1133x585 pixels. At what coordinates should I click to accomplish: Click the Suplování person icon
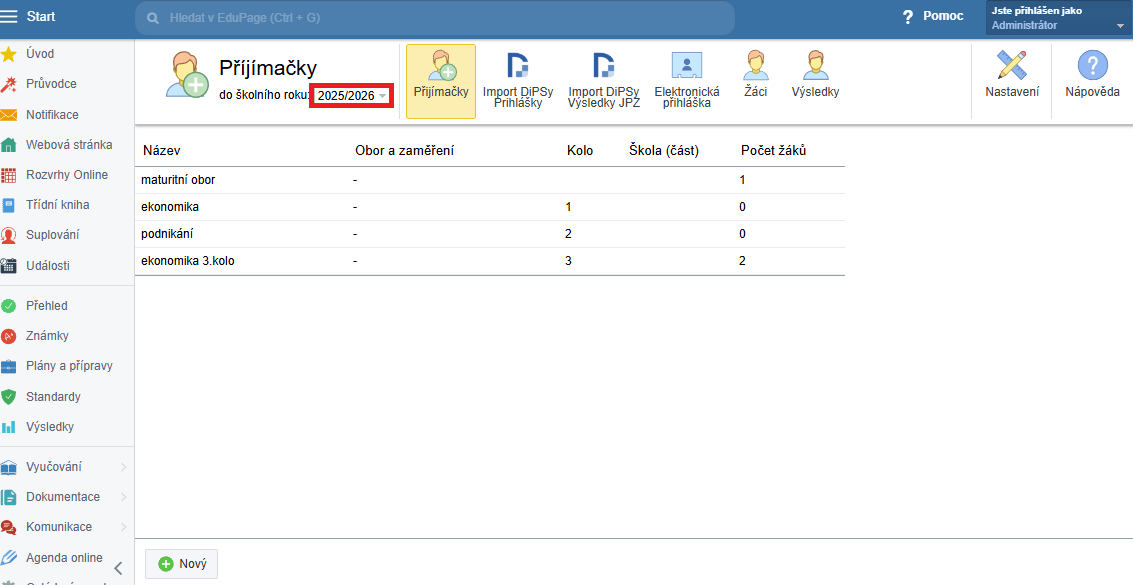[x=9, y=235]
